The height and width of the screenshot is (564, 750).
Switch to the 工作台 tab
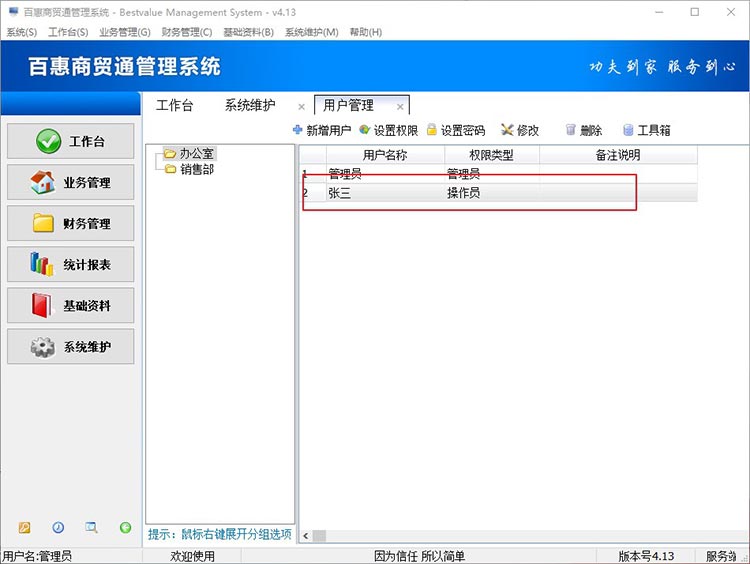174,105
